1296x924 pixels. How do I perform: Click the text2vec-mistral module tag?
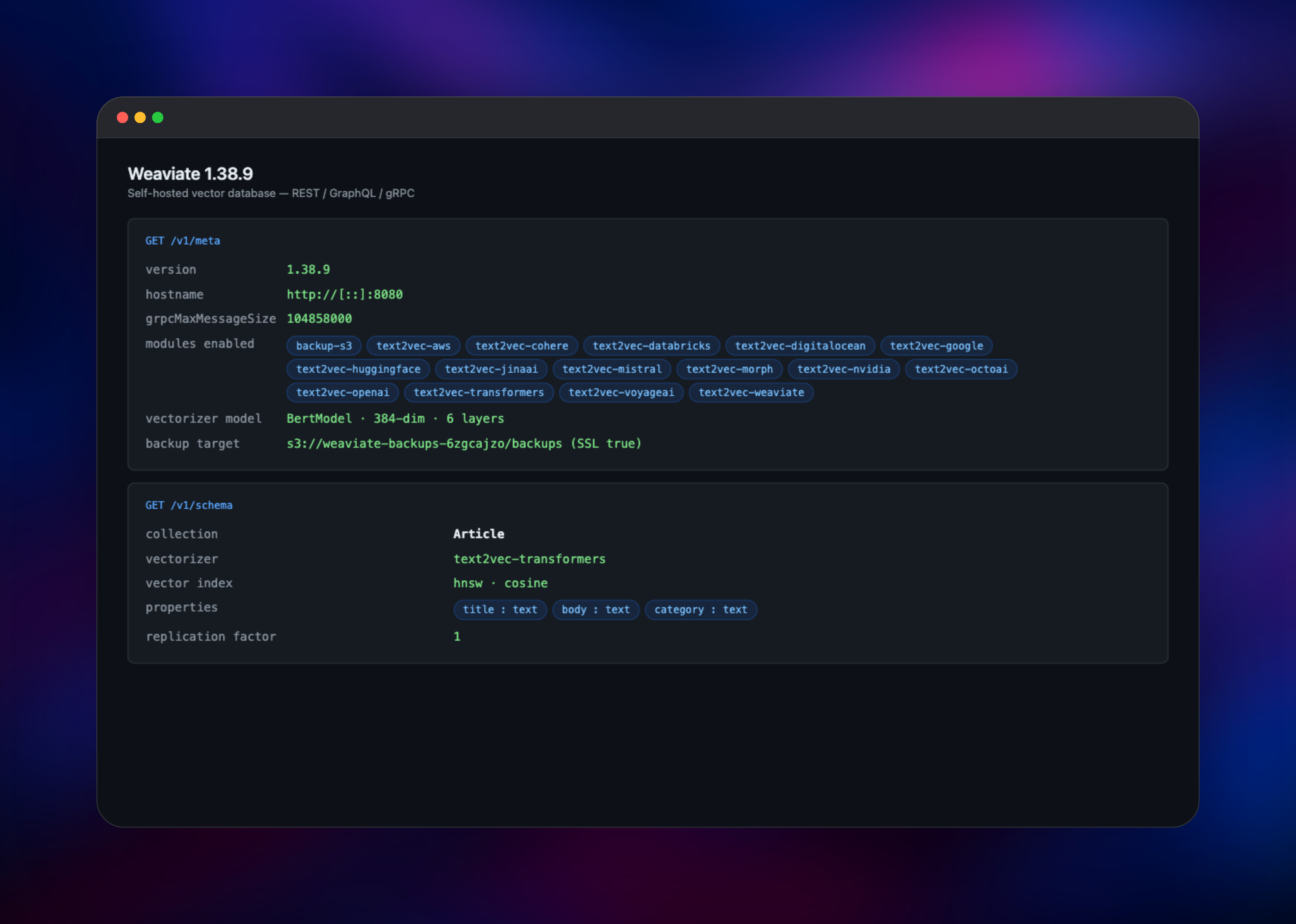pos(612,369)
